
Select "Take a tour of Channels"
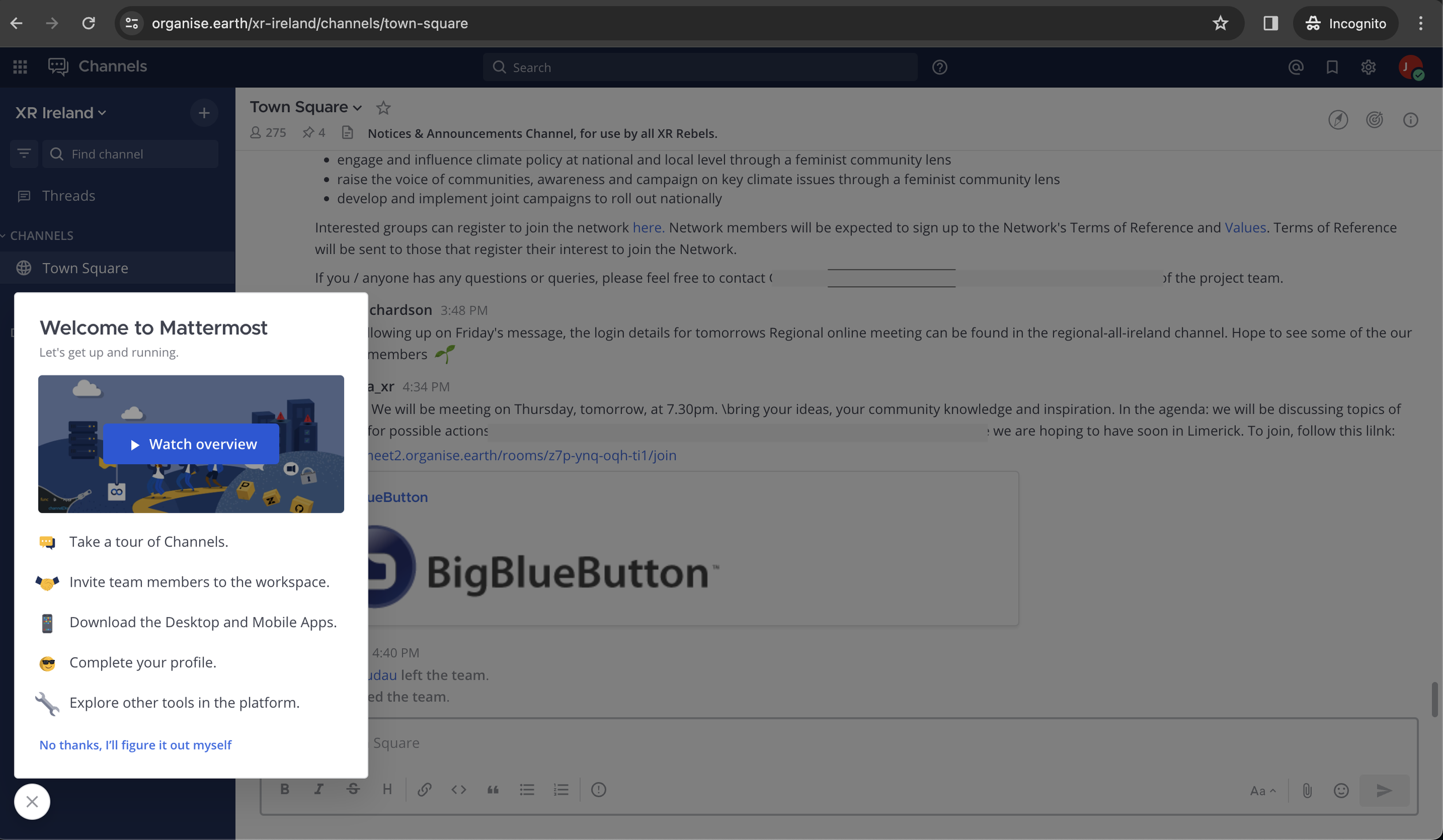(x=148, y=542)
